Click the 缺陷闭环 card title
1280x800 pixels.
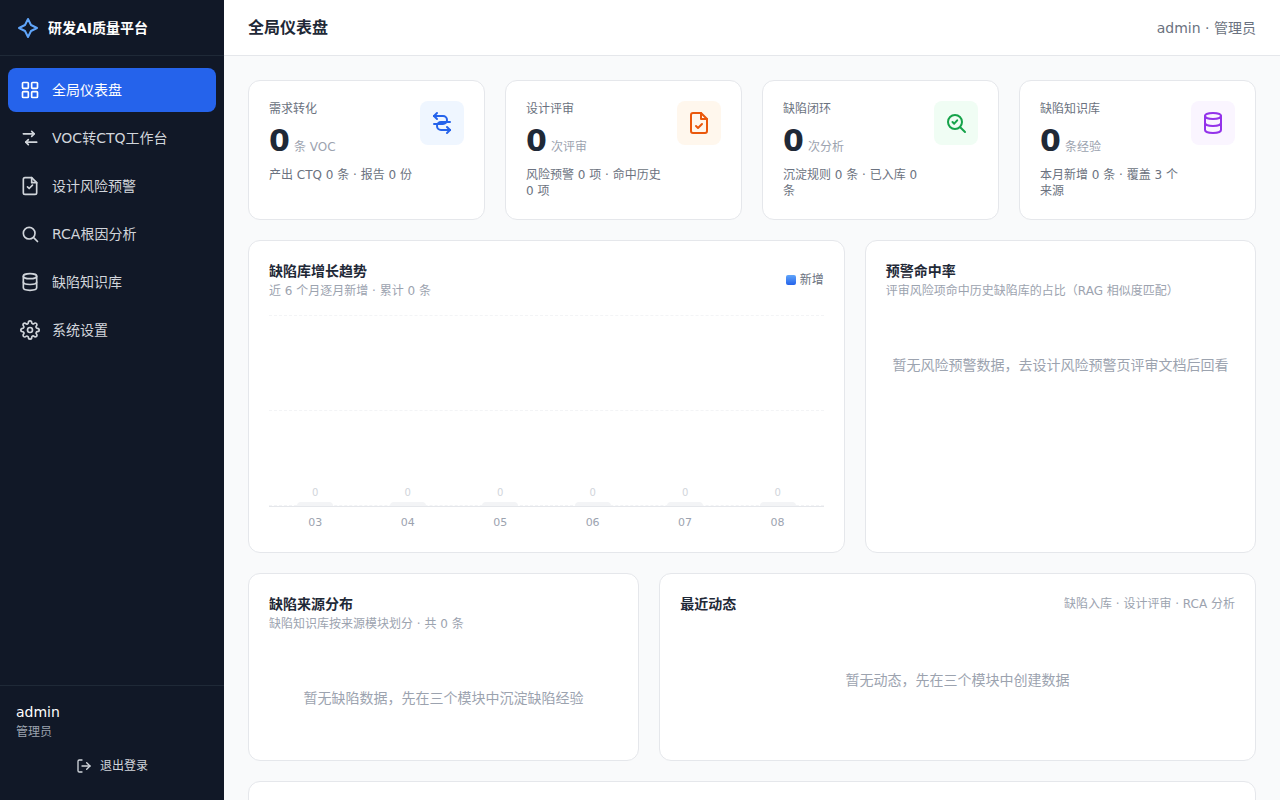point(807,108)
